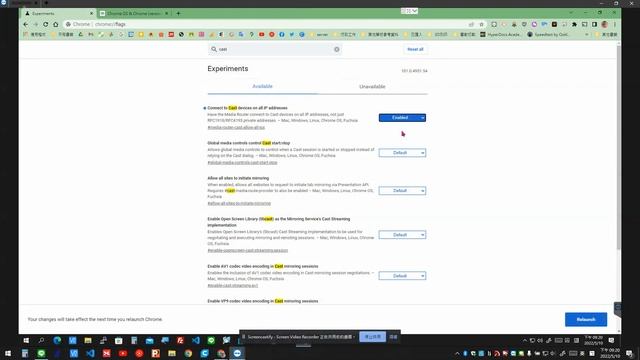
Task: Switch to the Chrome OS & Chrome browser tab
Action: (134, 13)
